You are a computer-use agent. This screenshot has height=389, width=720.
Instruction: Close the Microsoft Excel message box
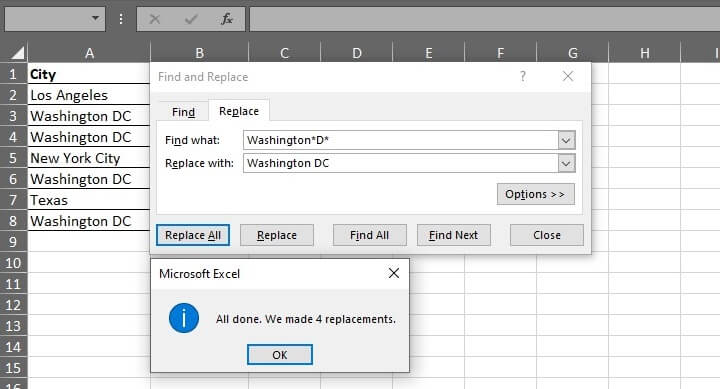394,273
